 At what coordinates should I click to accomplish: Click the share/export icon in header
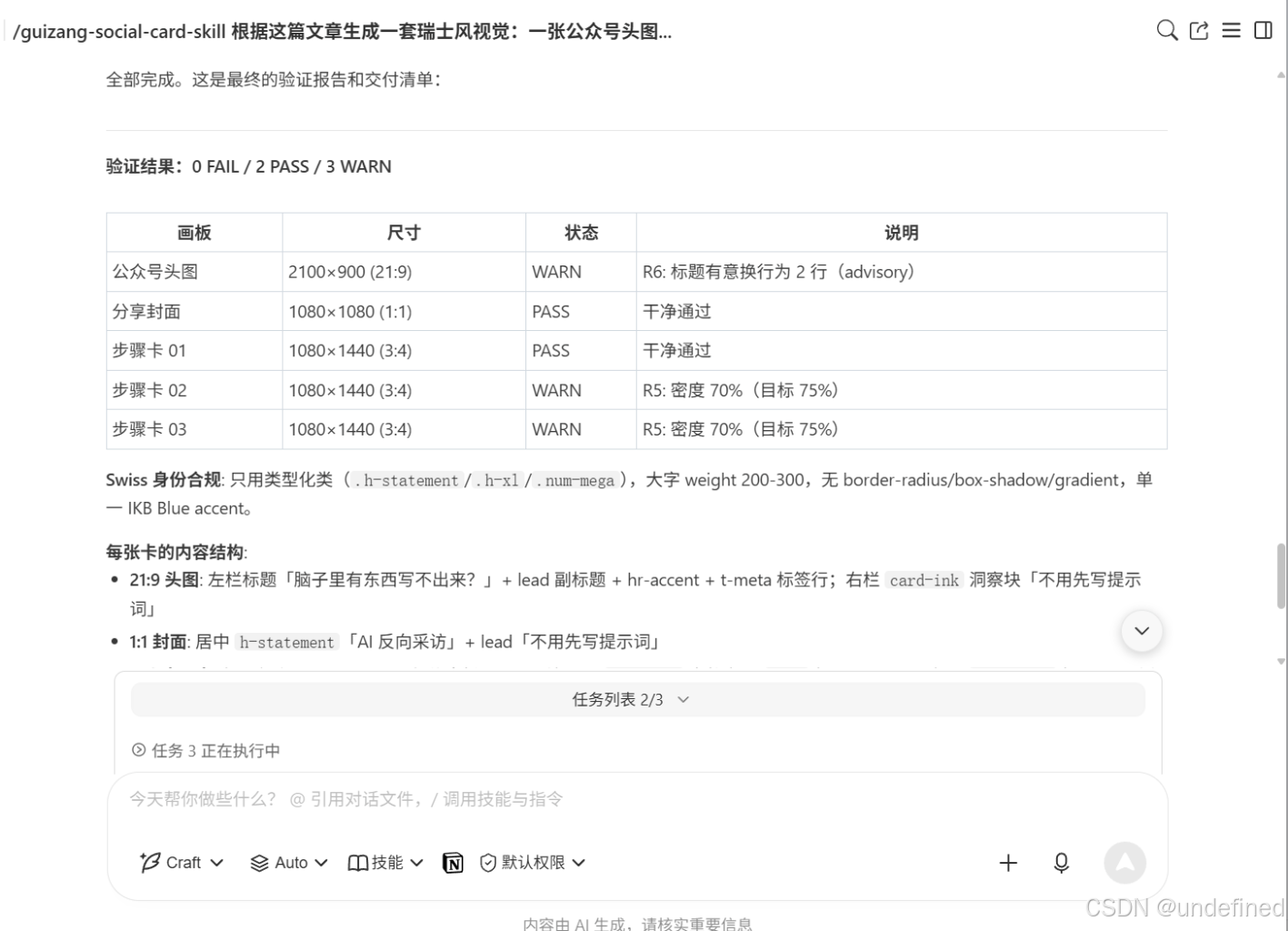[x=1199, y=31]
